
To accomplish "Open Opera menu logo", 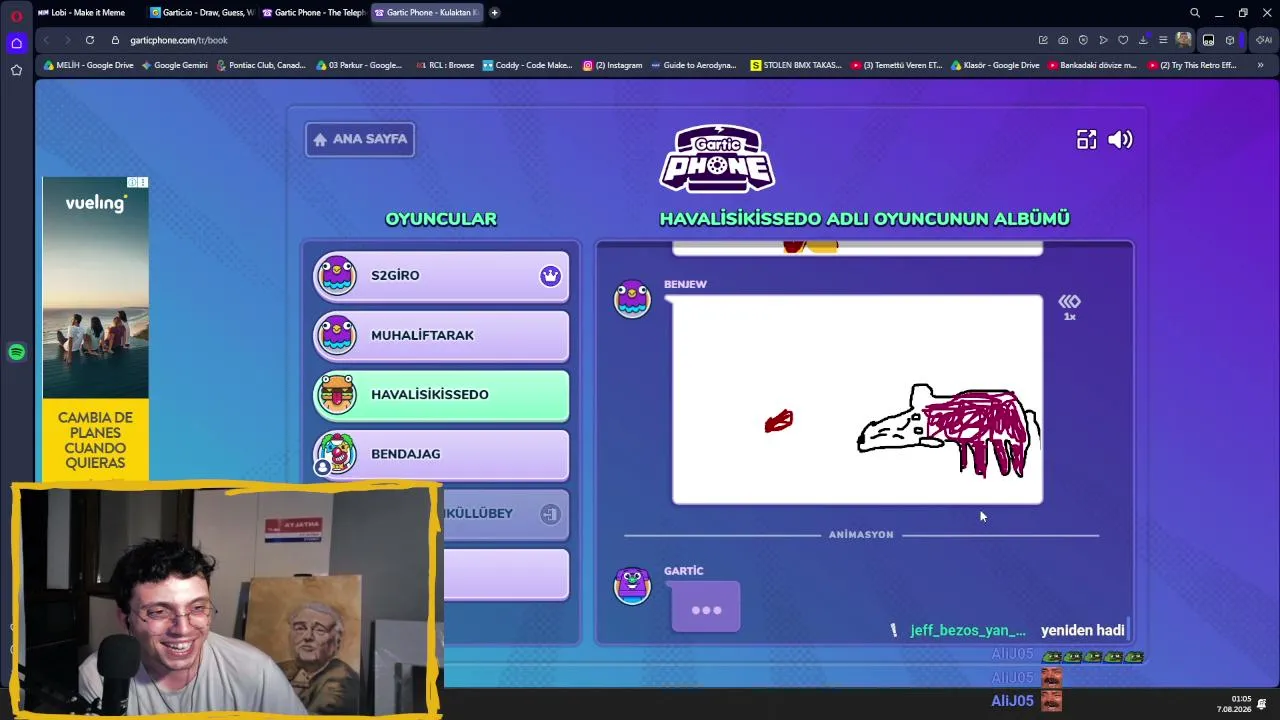I will pyautogui.click(x=16, y=16).
